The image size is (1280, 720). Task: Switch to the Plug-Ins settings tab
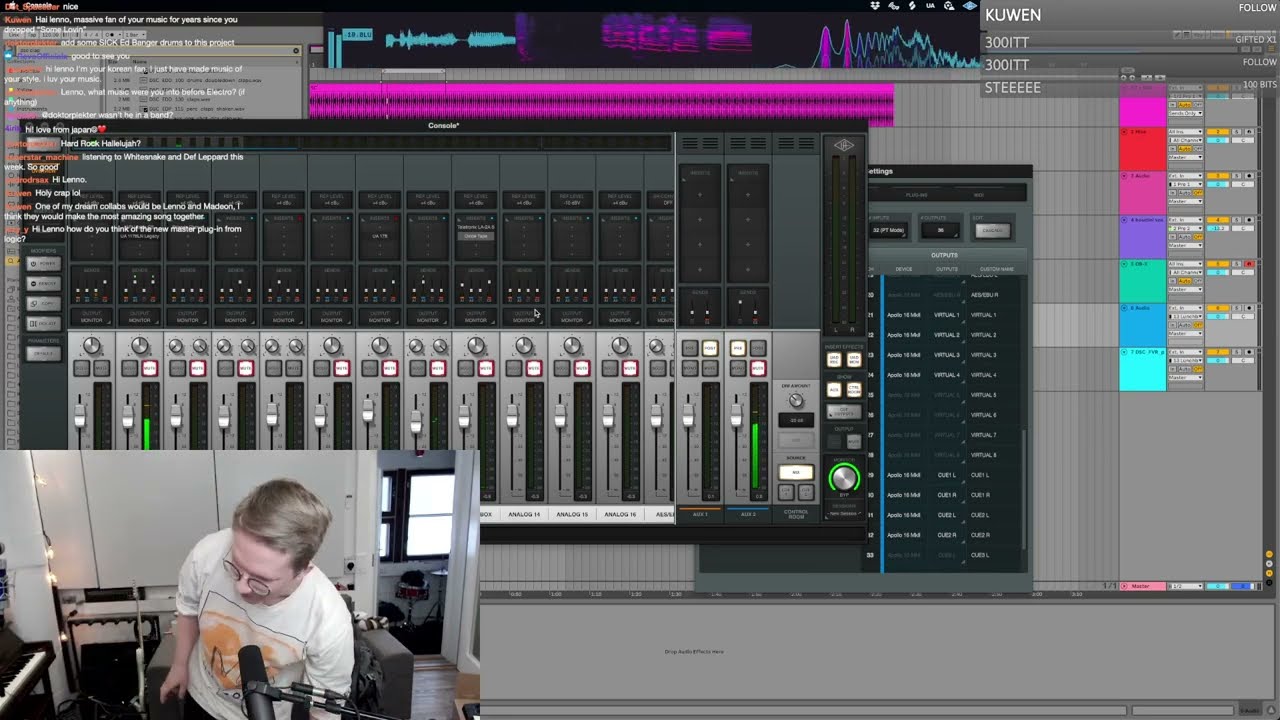pyautogui.click(x=916, y=195)
